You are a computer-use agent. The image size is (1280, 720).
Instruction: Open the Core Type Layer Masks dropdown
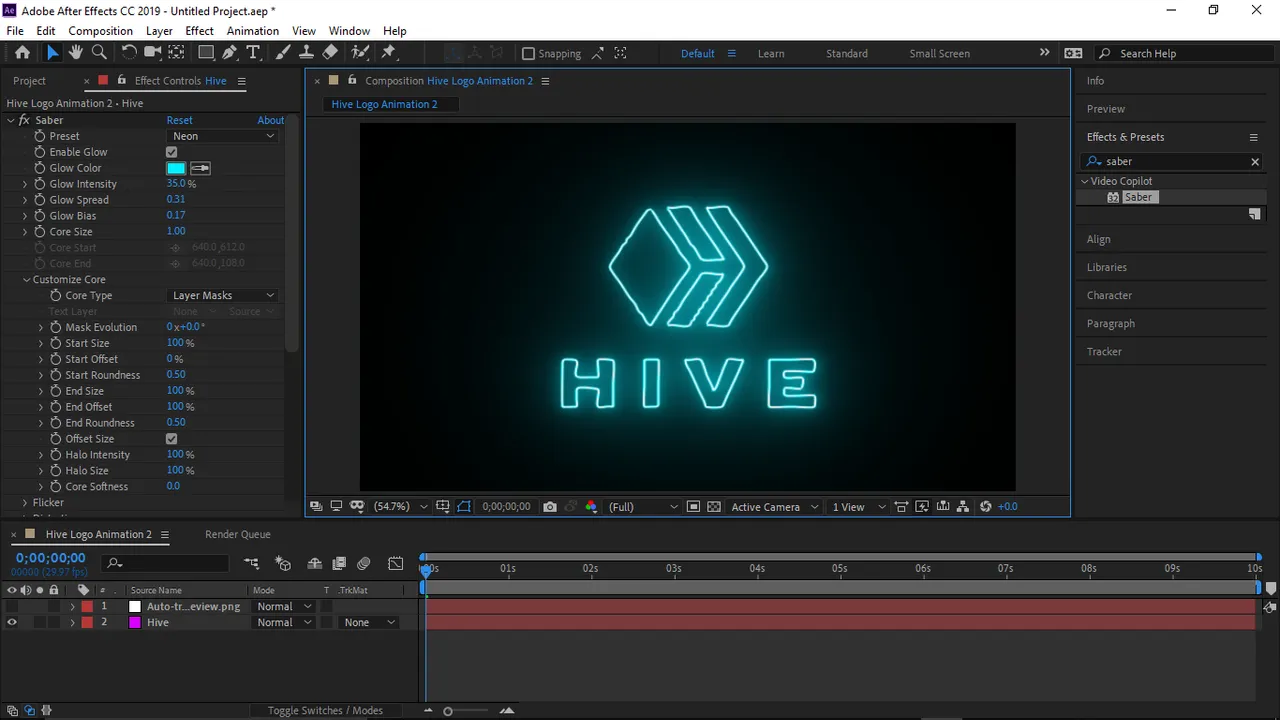pos(222,295)
